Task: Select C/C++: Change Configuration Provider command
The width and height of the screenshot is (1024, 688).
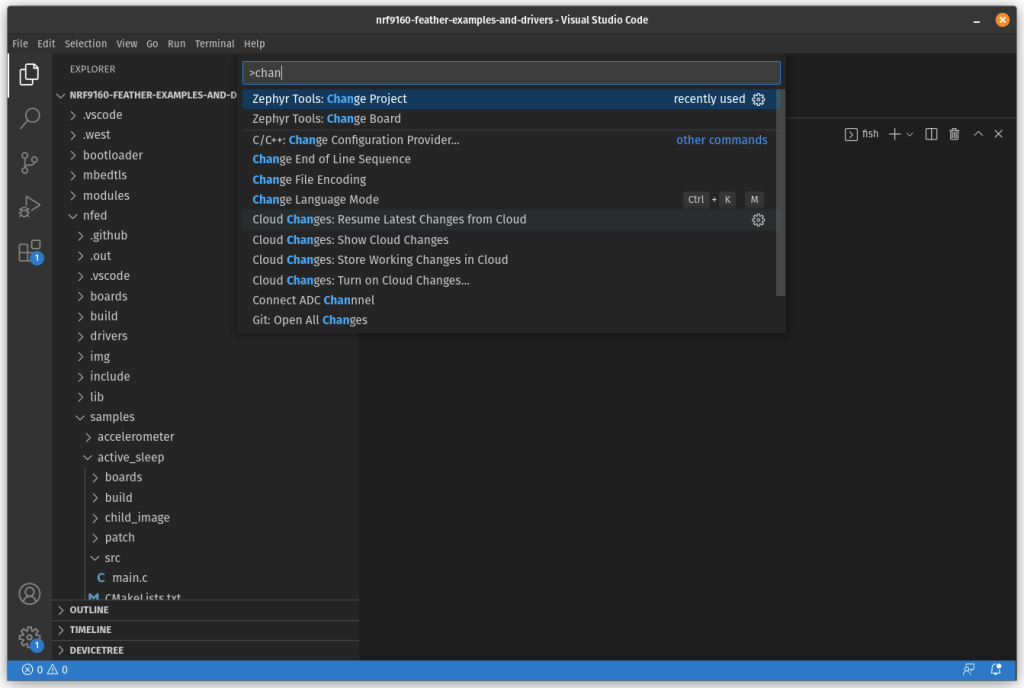Action: click(511, 140)
